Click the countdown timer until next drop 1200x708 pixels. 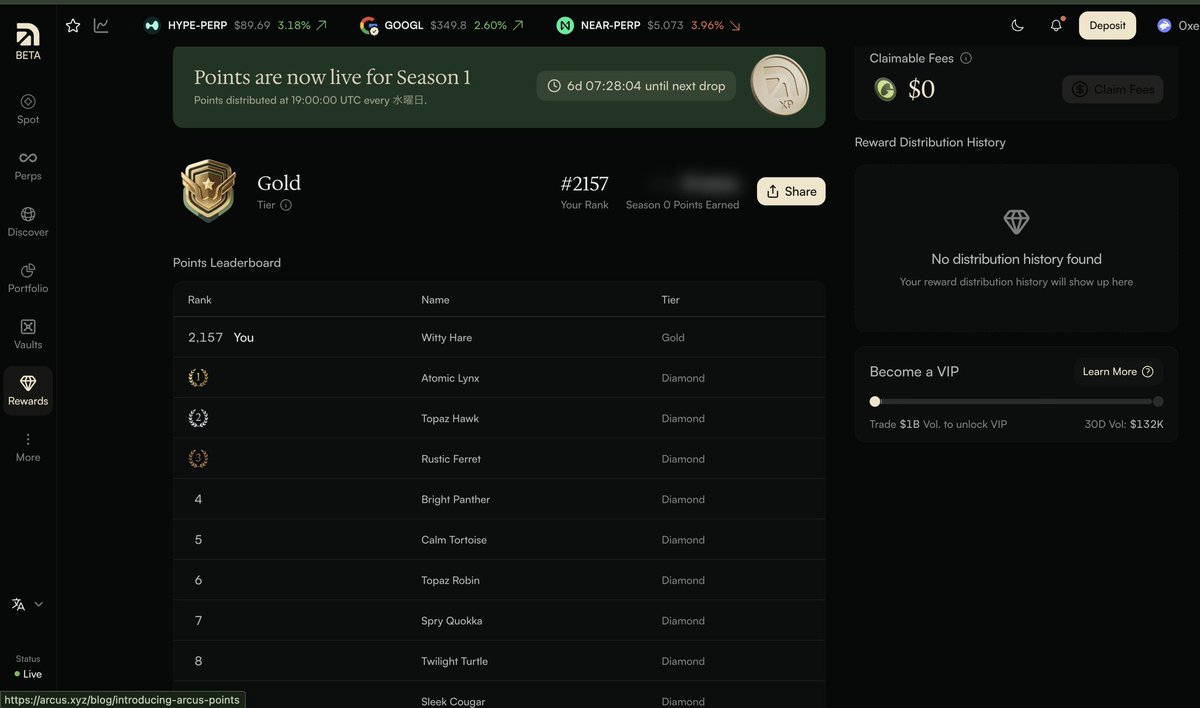(x=637, y=86)
